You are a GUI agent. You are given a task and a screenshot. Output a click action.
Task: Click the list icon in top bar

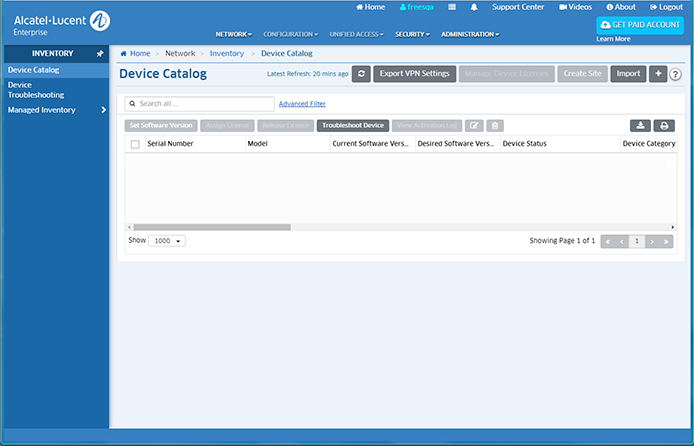click(x=453, y=7)
